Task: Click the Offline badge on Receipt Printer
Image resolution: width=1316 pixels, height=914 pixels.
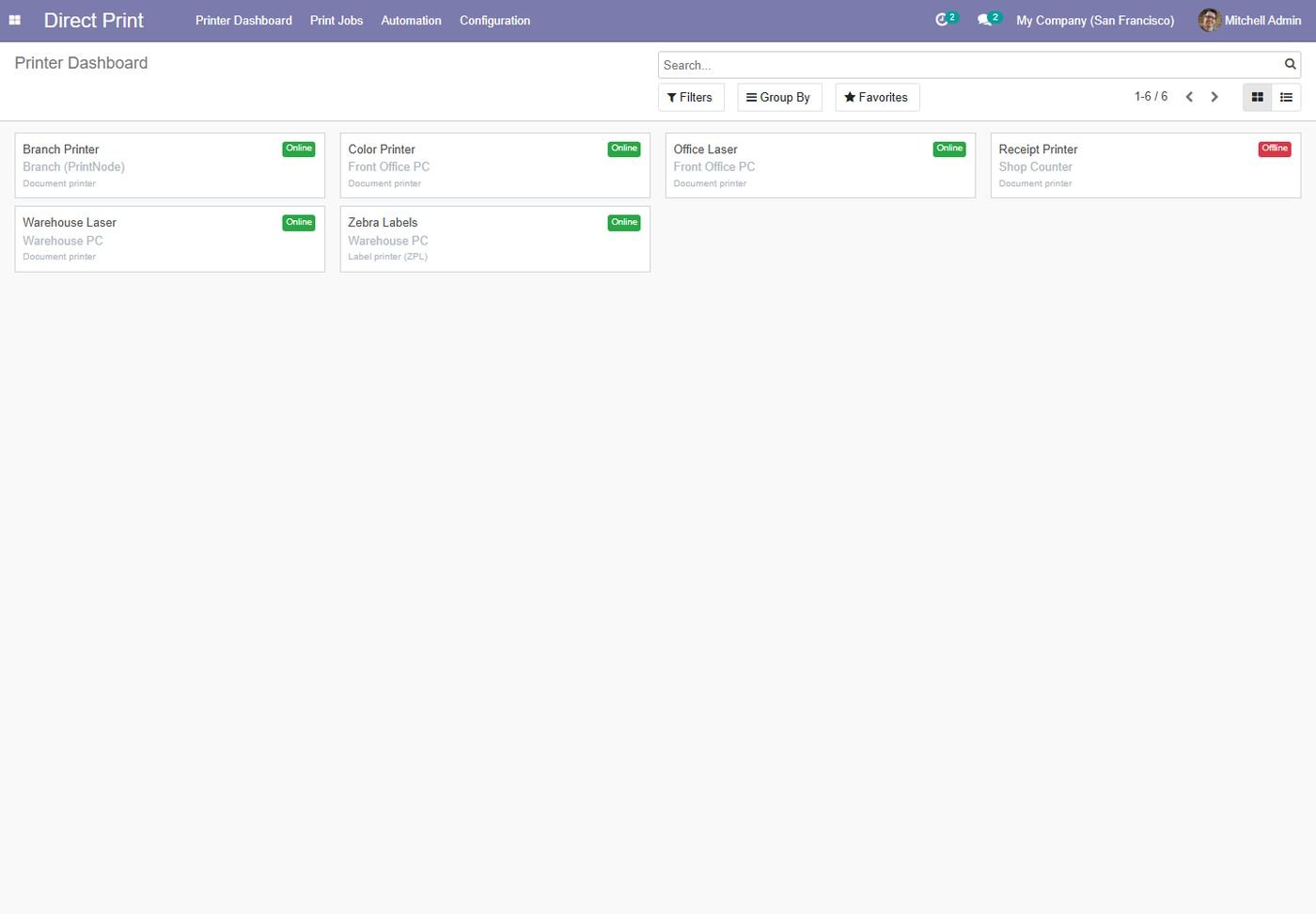Action: pos(1275,149)
